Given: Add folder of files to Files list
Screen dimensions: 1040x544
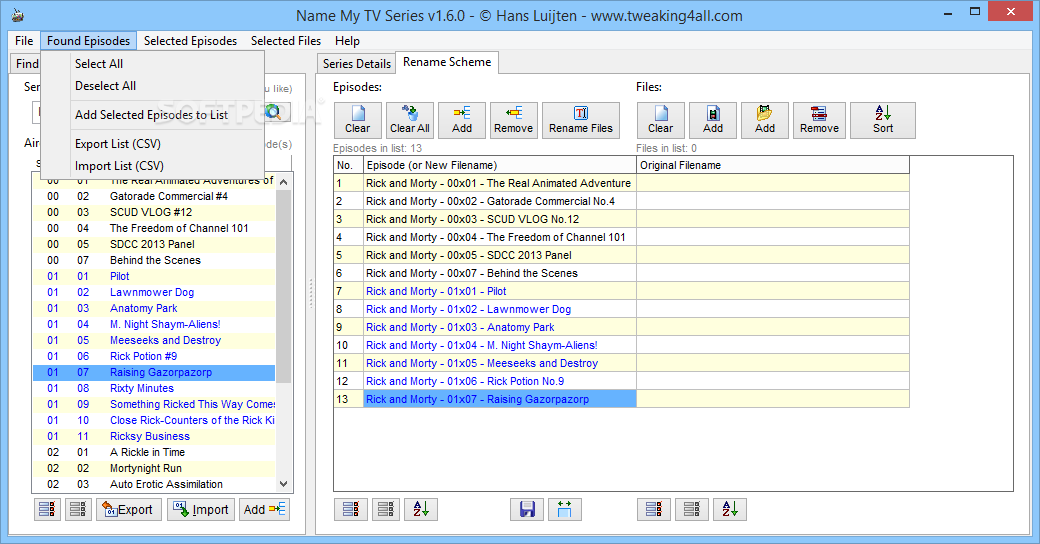Looking at the screenshot, I should pyautogui.click(x=765, y=120).
